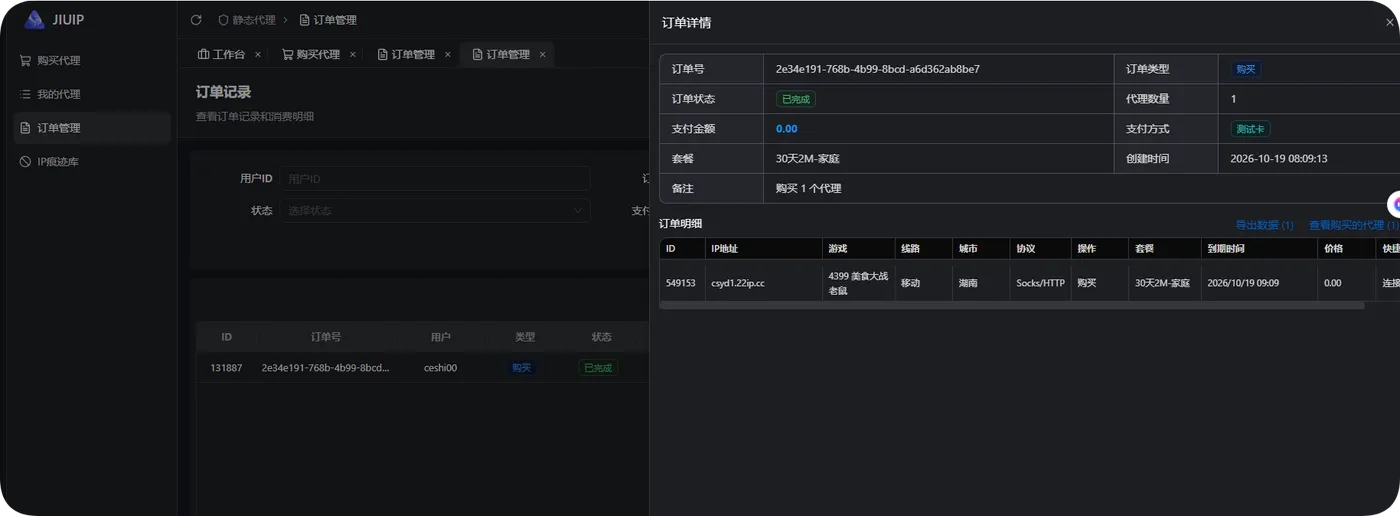Switch to the 购买代理 tab

(318, 55)
